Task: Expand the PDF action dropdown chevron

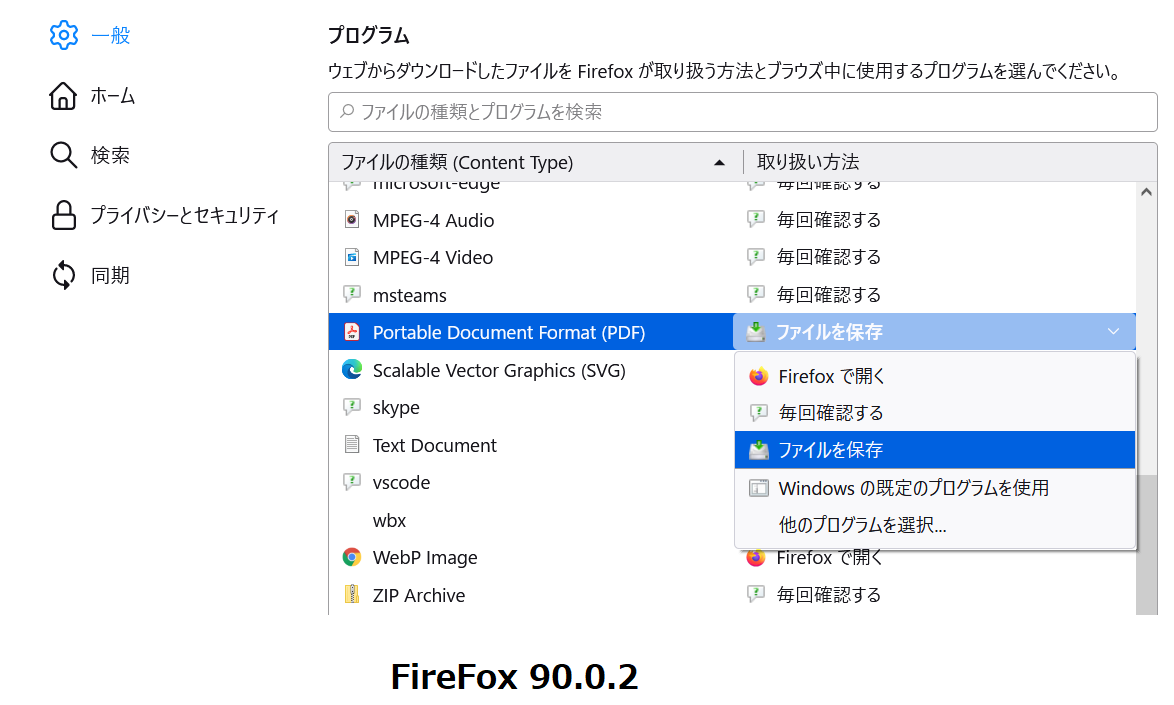Action: click(x=1114, y=332)
